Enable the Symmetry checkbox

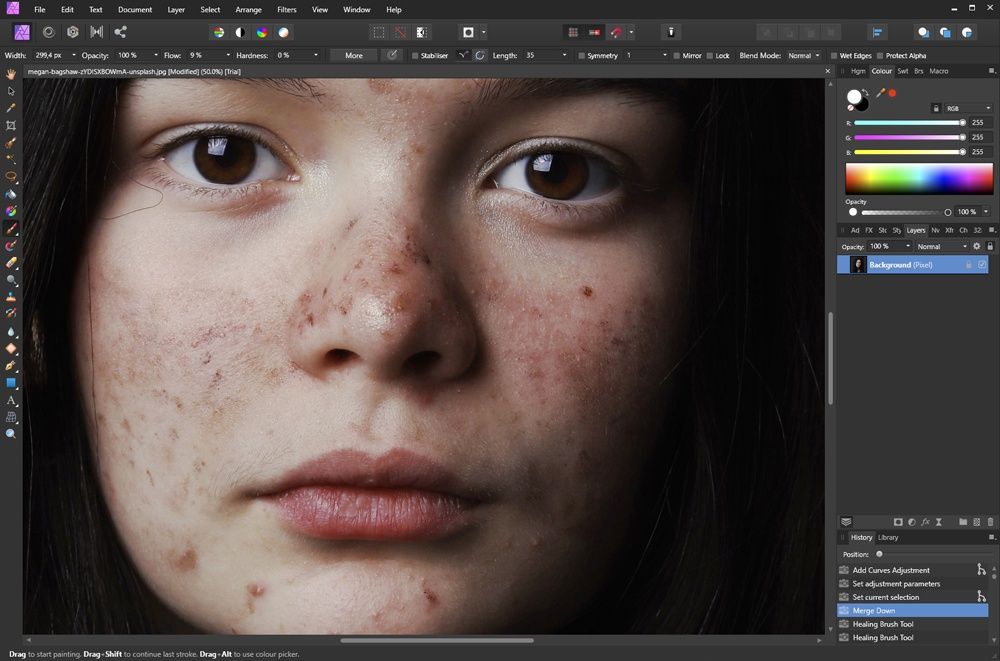(582, 56)
